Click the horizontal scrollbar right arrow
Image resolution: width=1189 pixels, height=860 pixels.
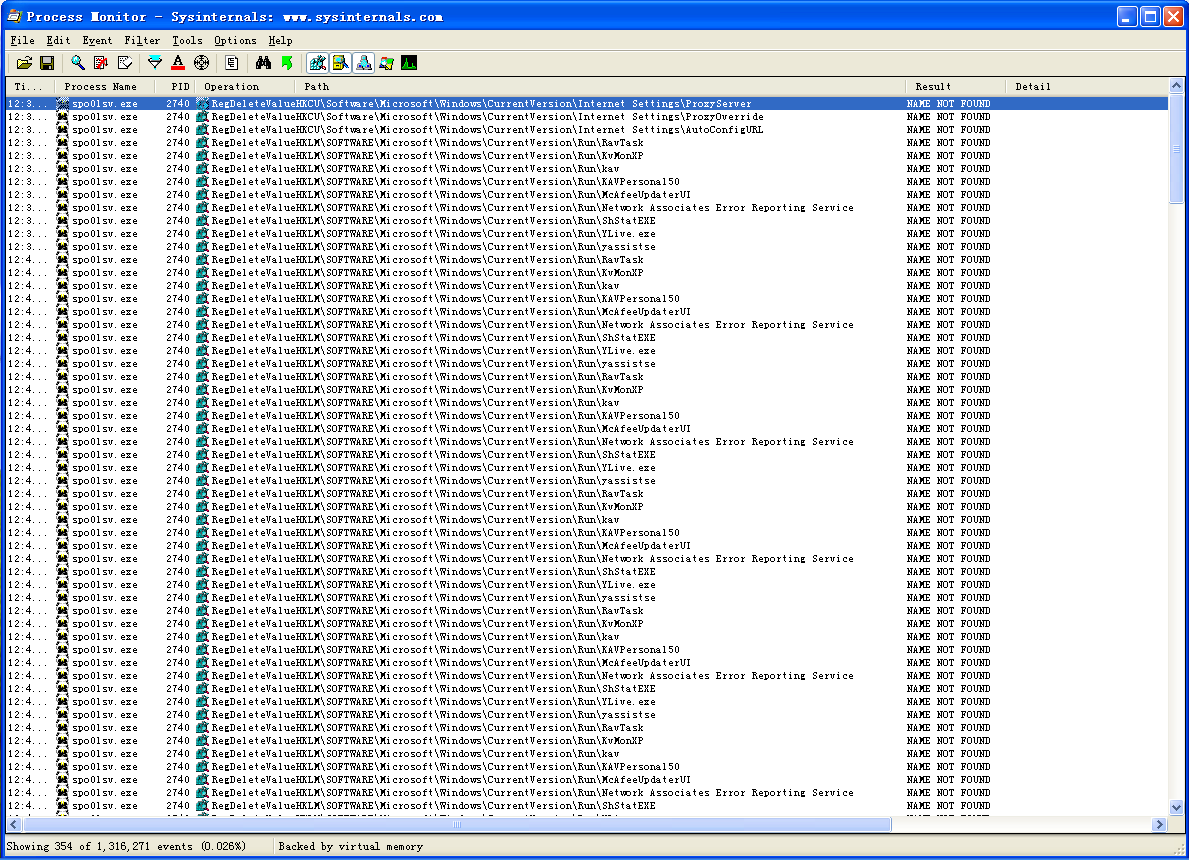pyautogui.click(x=1159, y=824)
